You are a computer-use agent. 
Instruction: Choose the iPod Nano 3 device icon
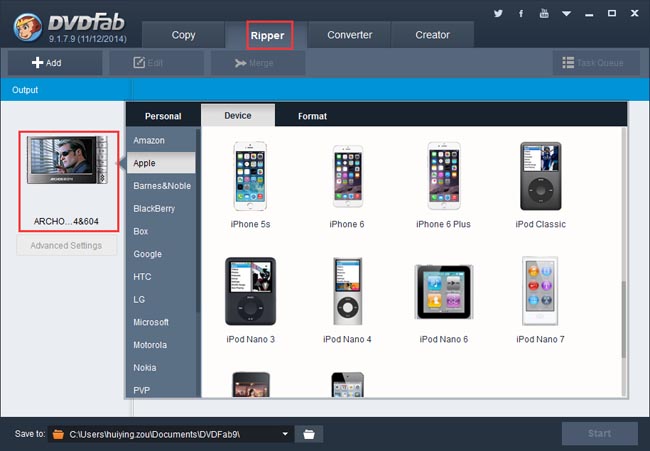(250, 291)
